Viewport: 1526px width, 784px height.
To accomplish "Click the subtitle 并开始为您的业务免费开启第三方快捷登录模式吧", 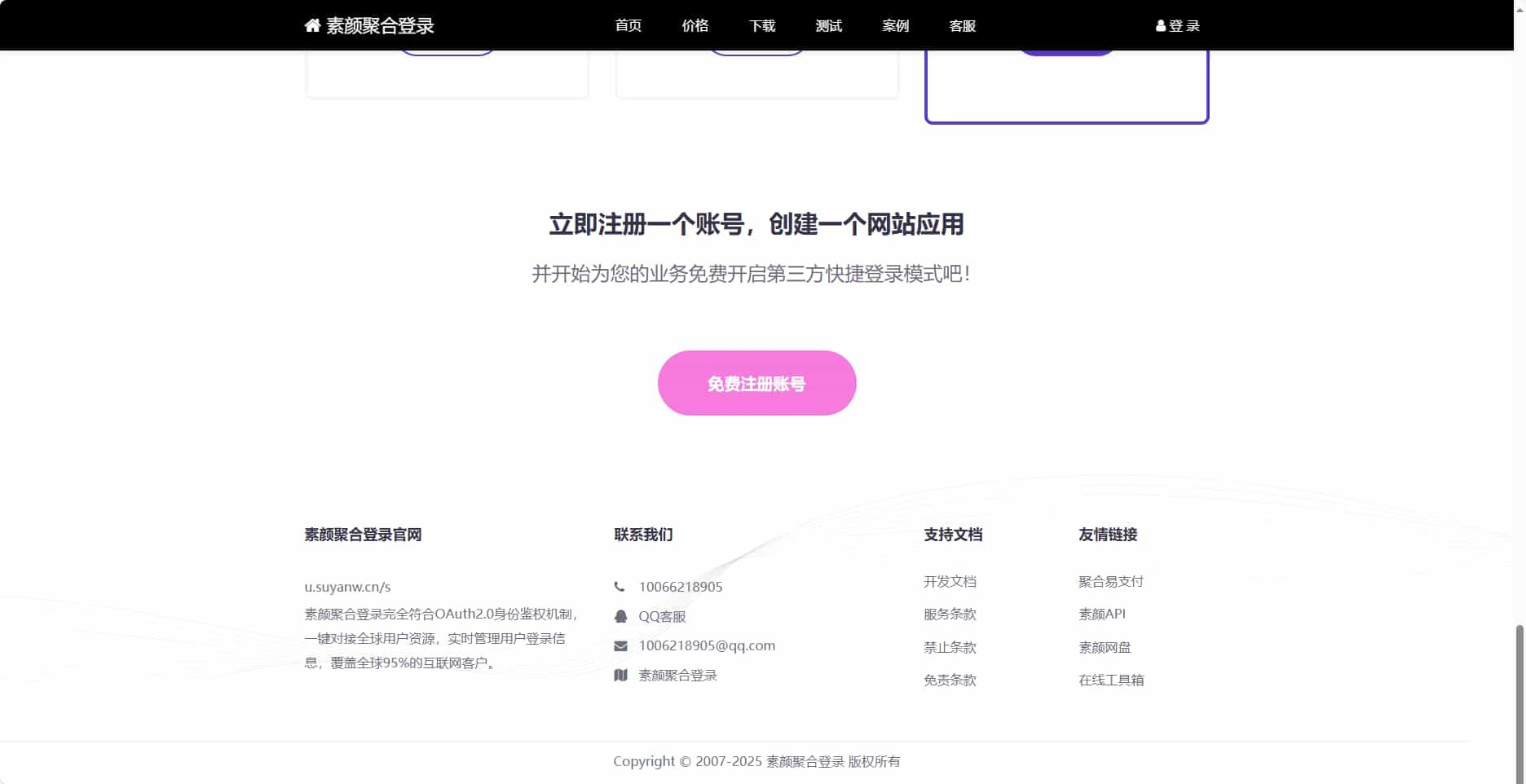I will [x=751, y=274].
